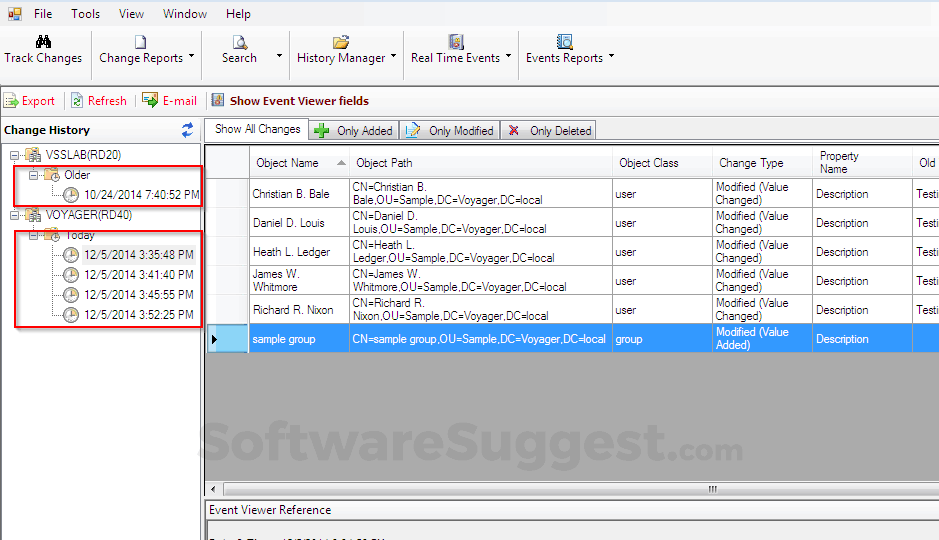Sort by the Object Name column header
Viewport: 939px width, 540px height.
tap(299, 163)
